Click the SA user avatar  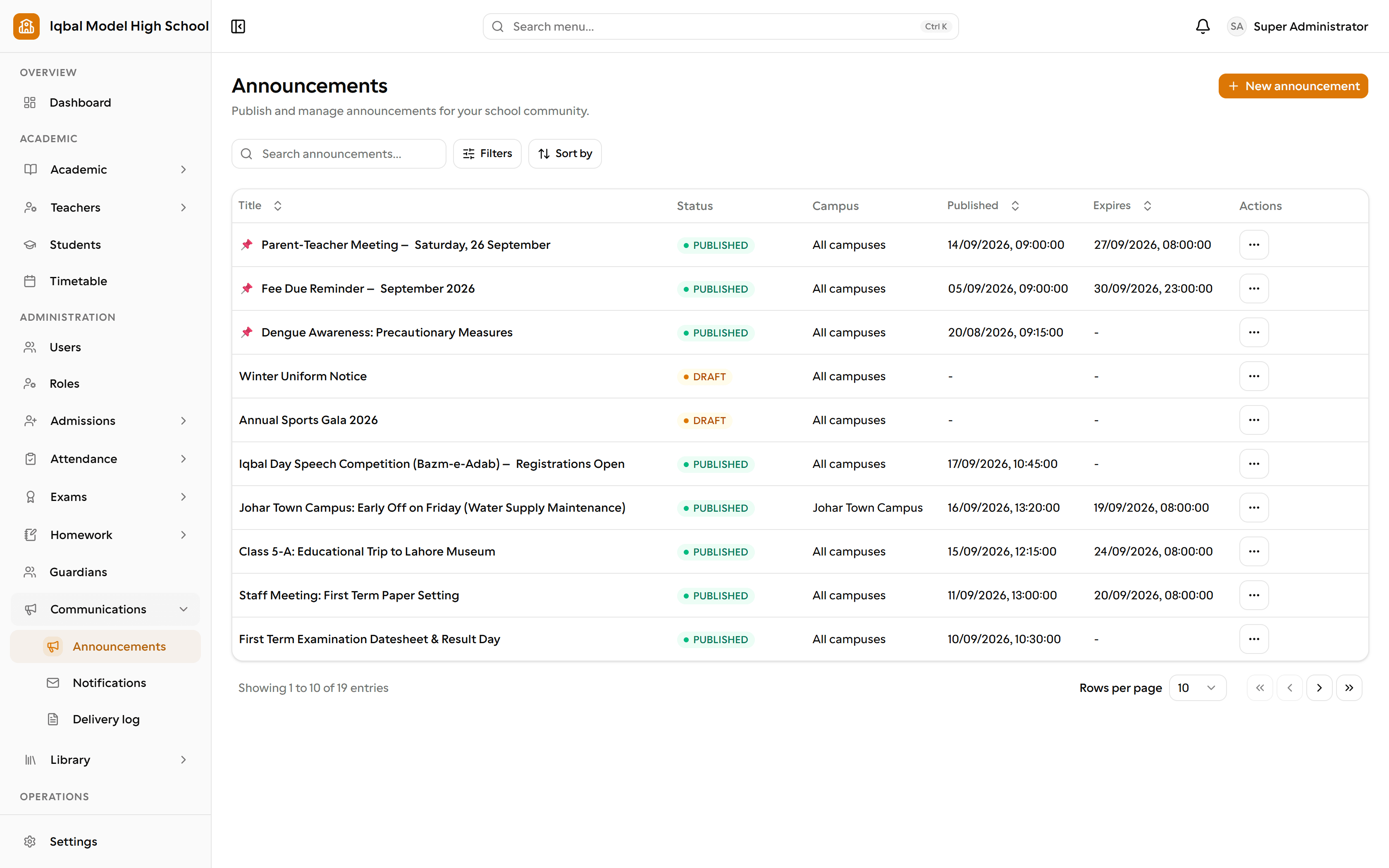click(x=1236, y=26)
